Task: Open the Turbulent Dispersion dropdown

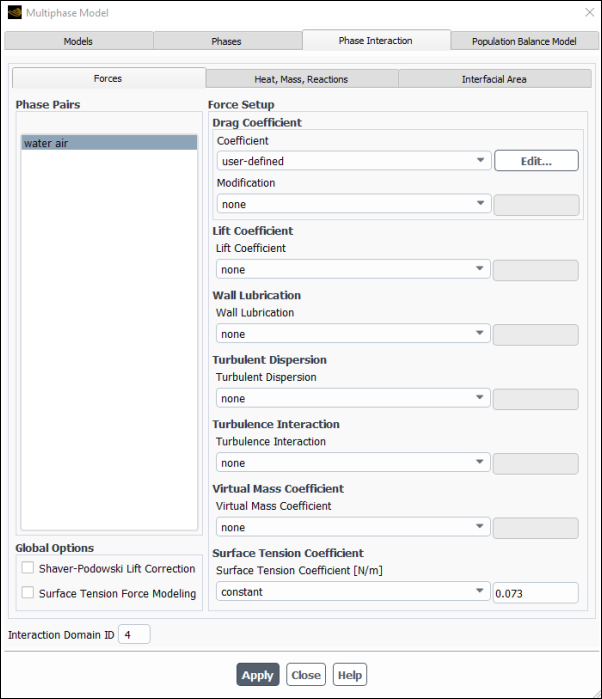Action: pos(353,398)
